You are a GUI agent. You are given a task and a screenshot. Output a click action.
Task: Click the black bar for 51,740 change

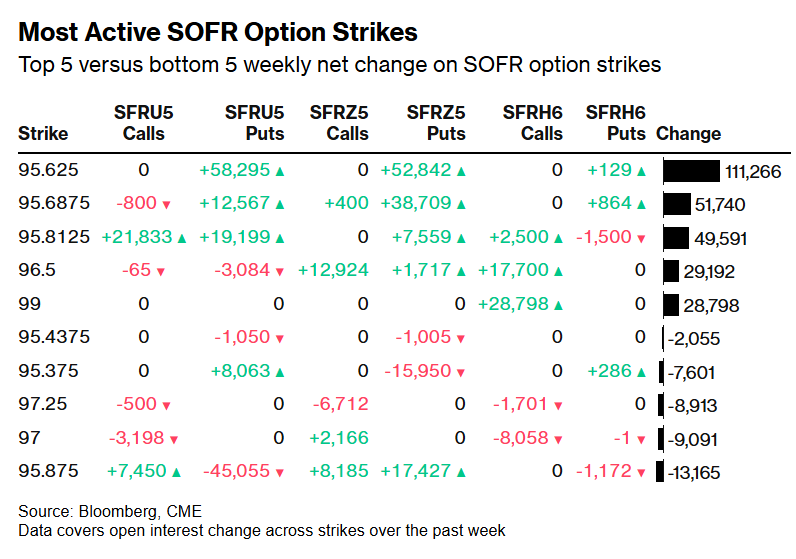677,205
